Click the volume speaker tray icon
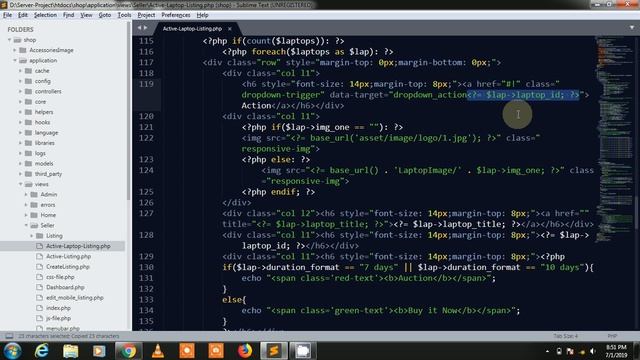640x360 pixels. click(593, 351)
